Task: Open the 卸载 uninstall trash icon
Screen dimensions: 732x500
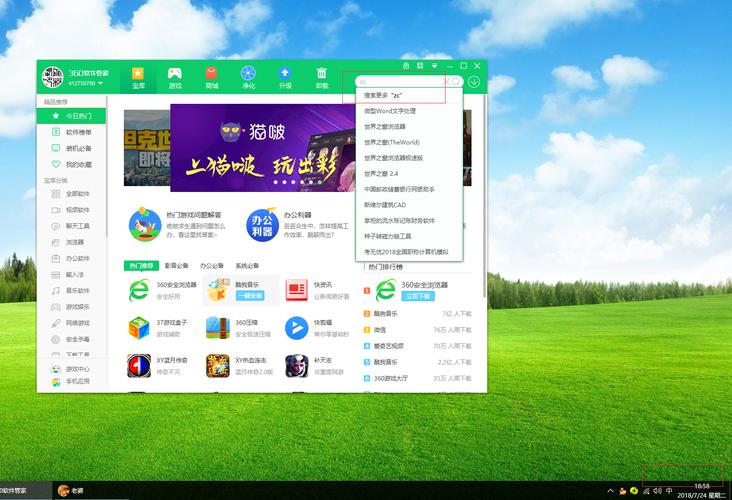Action: 321,77
